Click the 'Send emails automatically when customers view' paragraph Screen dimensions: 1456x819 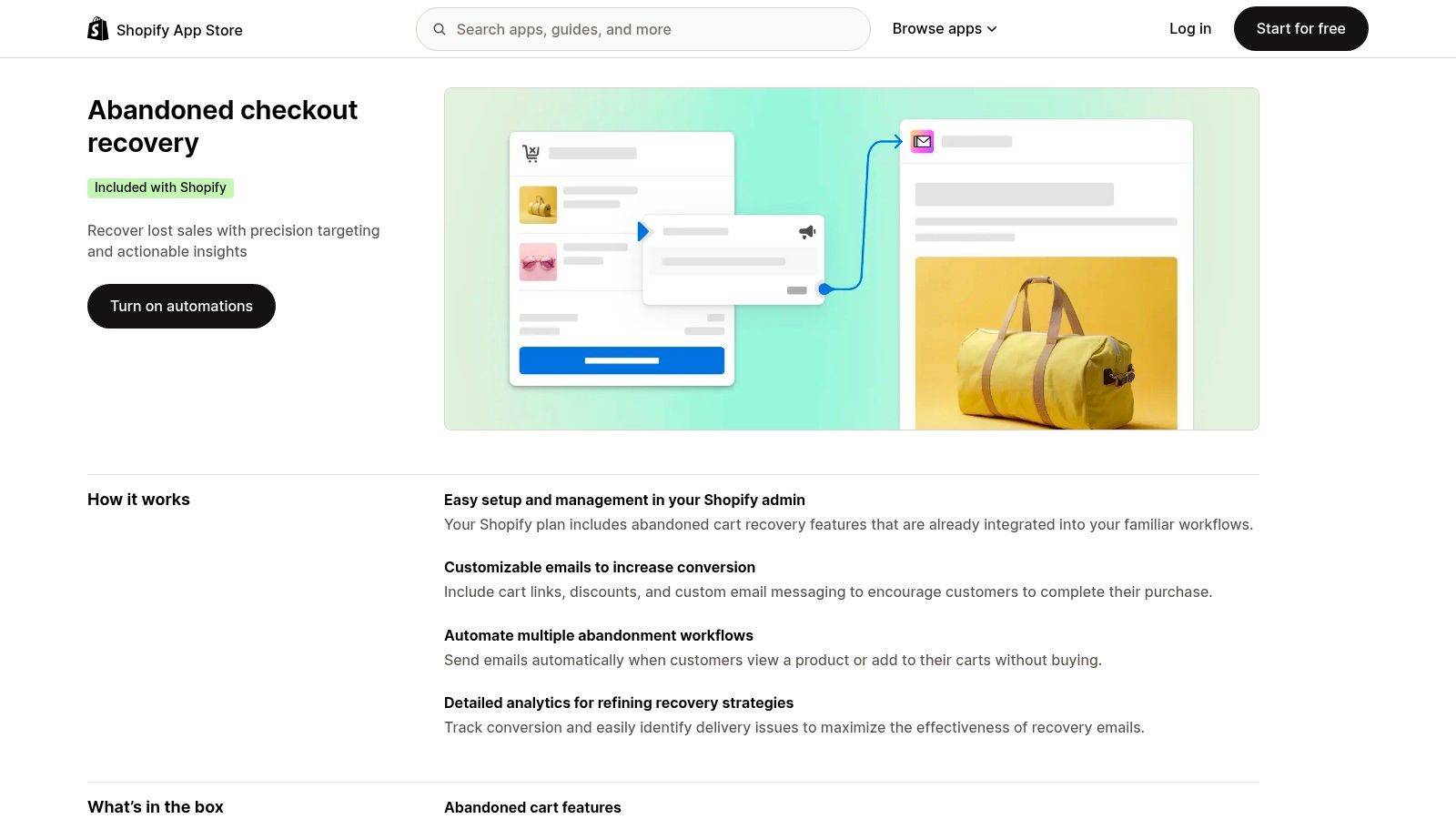pos(773,660)
